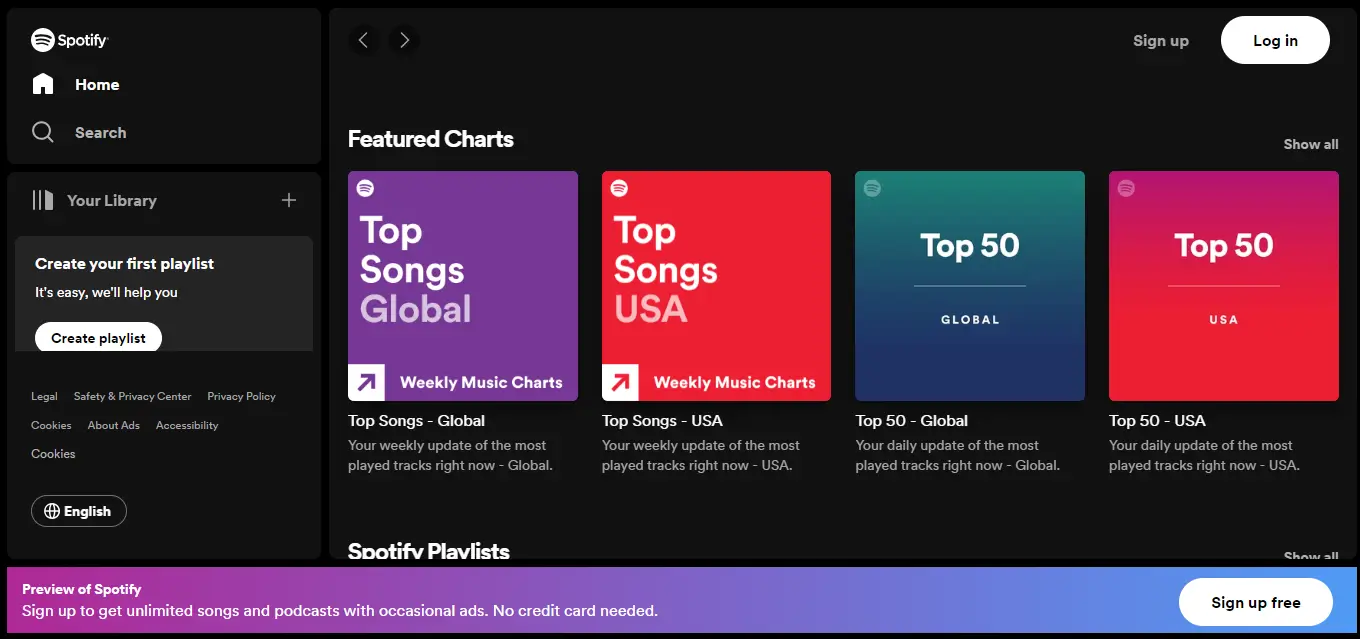The image size is (1360, 639).
Task: Click 'Preview of Spotify' banner text
Action: pos(82,589)
